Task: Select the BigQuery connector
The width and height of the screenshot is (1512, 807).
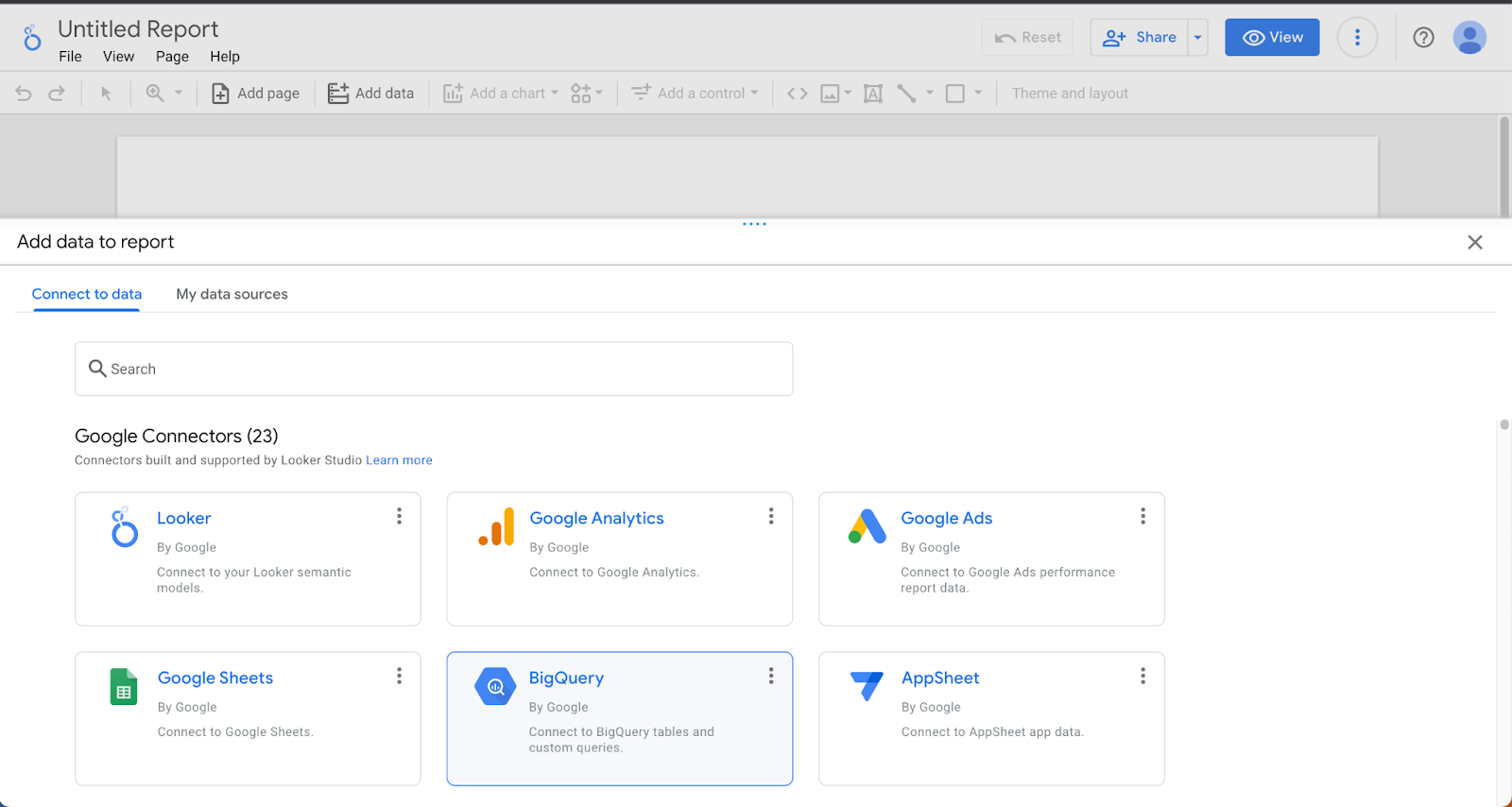Action: 620,718
